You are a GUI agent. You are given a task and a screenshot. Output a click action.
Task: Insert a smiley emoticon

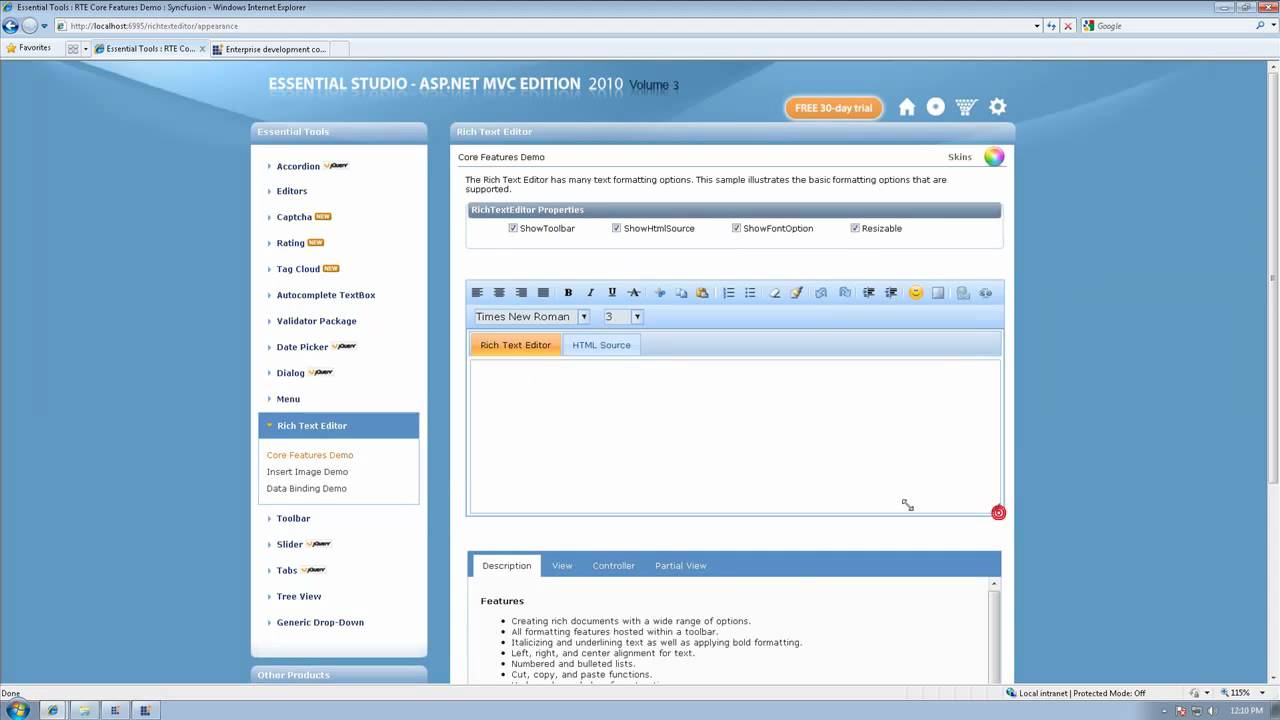click(915, 293)
